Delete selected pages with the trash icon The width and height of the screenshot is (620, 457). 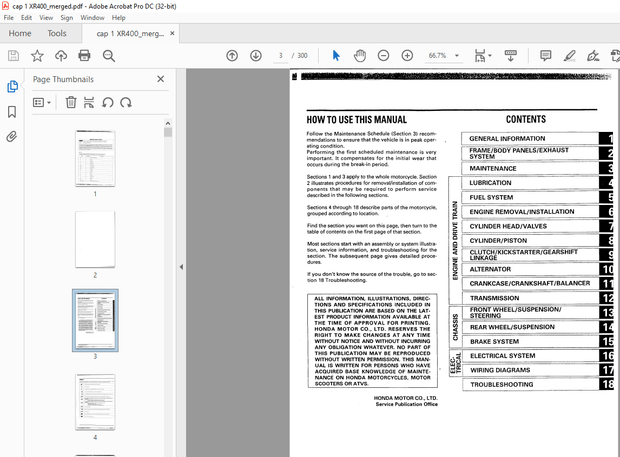point(71,102)
